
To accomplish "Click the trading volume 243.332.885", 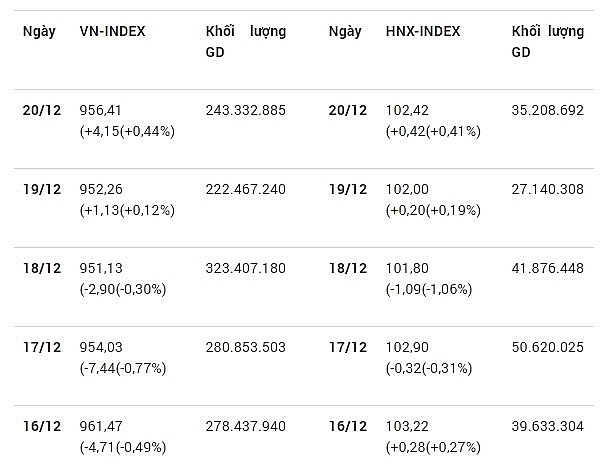I will pos(245,110).
